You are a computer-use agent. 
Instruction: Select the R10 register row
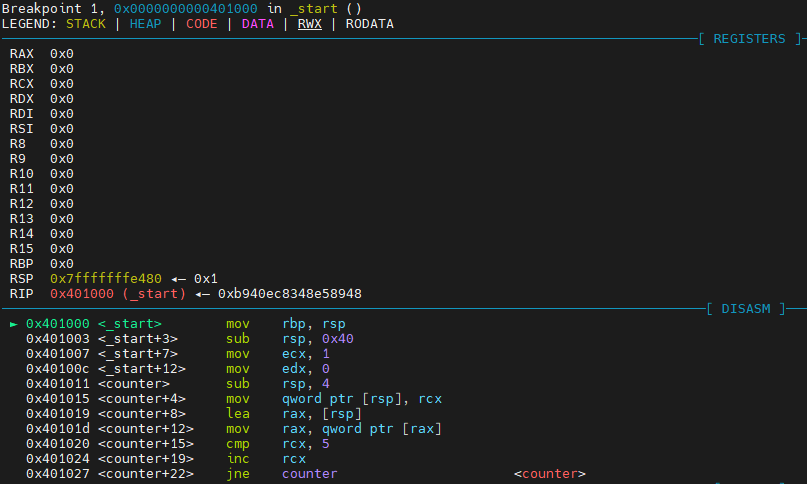(42, 174)
